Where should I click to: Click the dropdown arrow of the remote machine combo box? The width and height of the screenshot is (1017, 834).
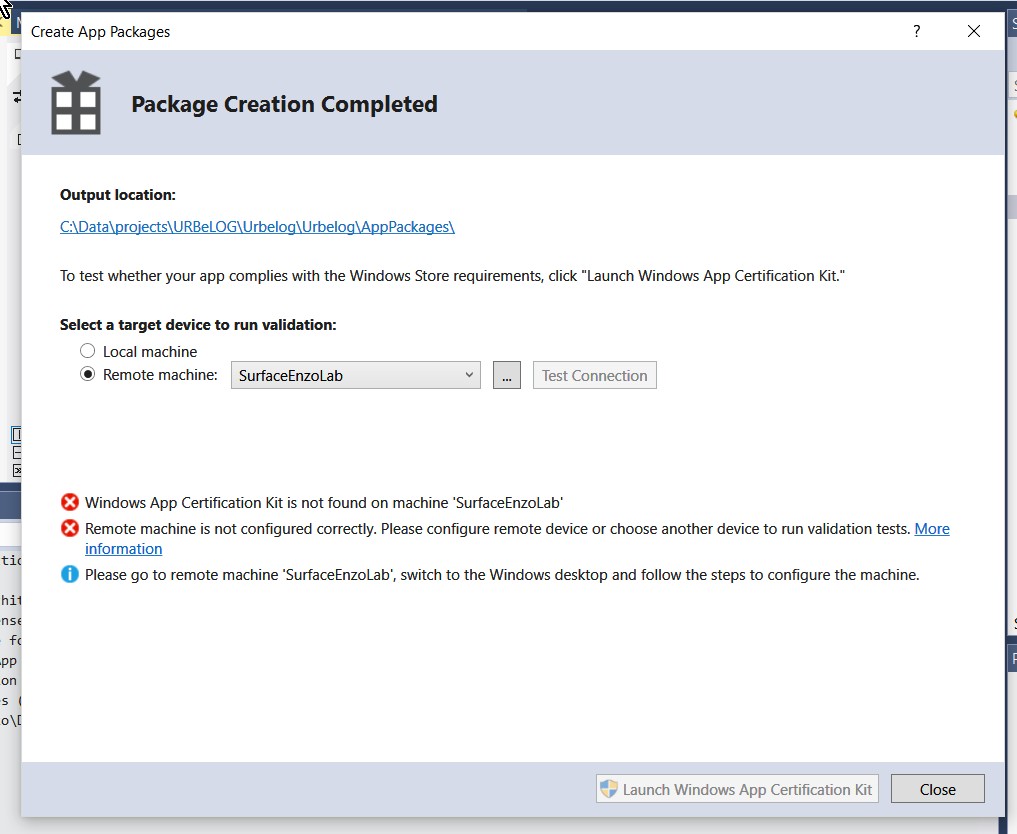click(469, 376)
